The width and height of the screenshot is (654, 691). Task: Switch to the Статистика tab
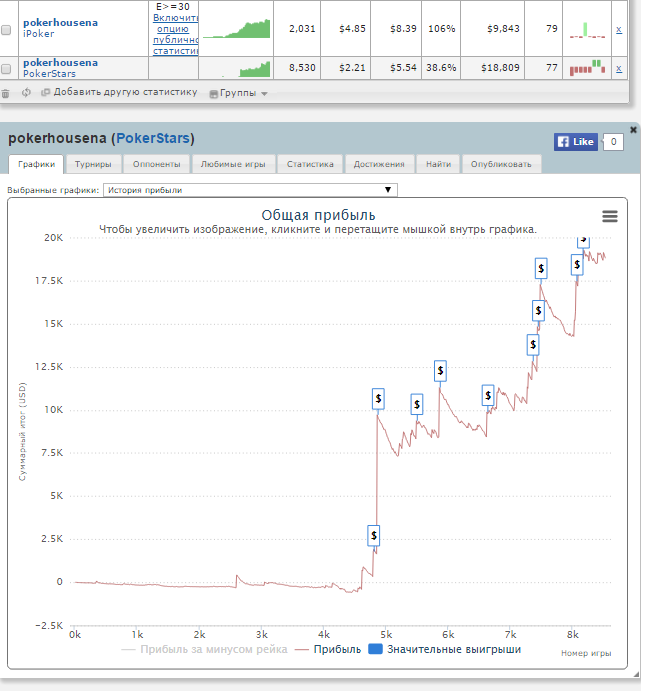(x=310, y=164)
